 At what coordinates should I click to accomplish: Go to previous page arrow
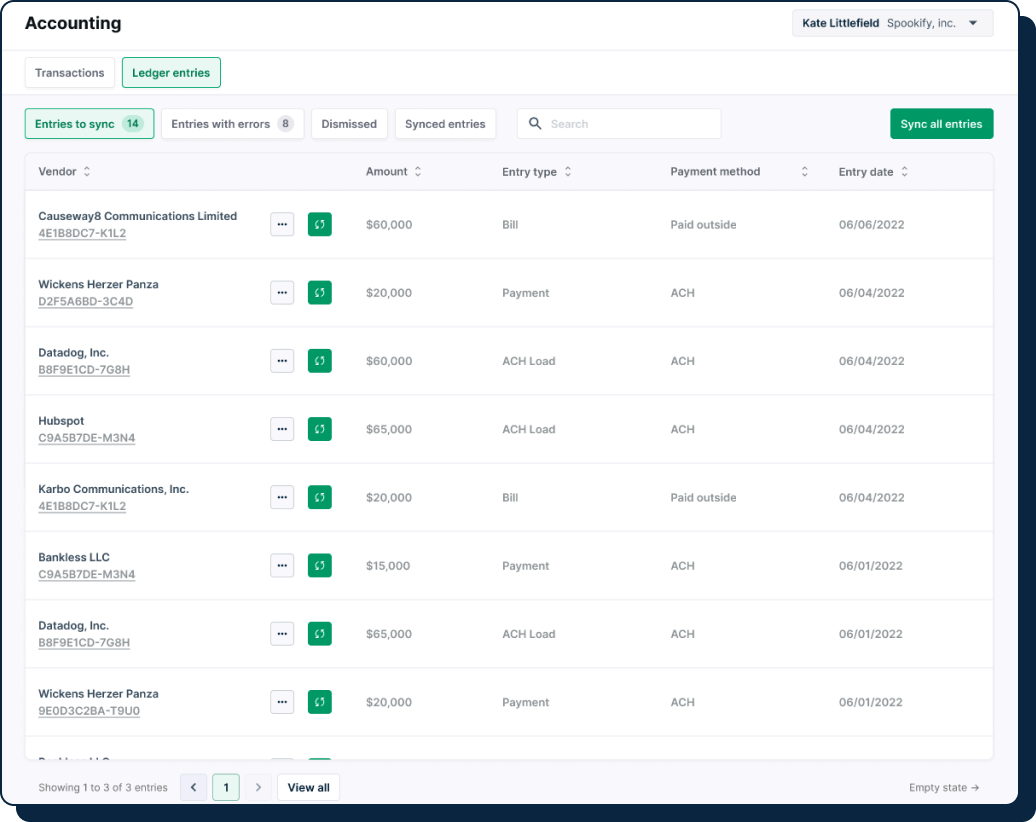click(194, 787)
